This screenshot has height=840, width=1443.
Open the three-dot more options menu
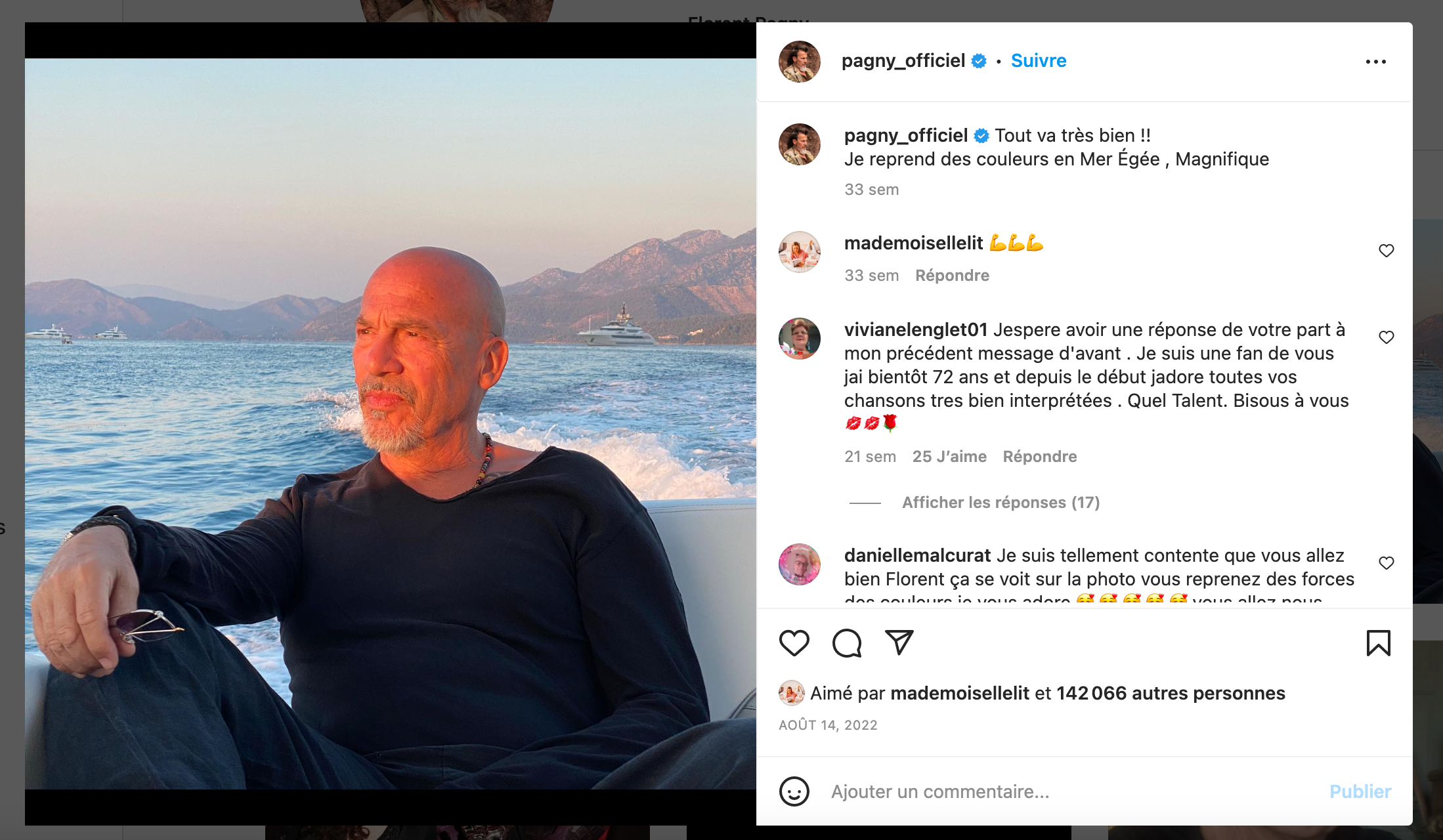(x=1375, y=62)
